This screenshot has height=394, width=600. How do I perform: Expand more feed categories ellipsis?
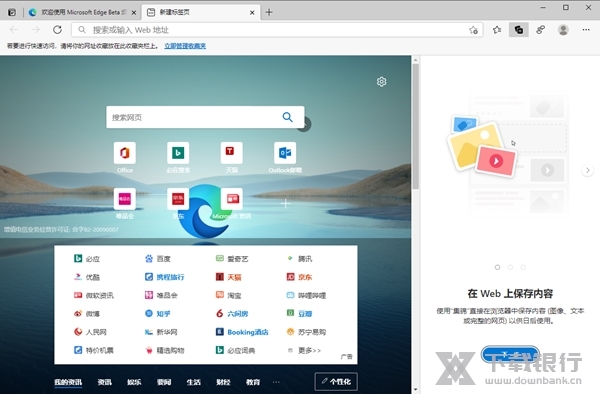click(x=276, y=382)
